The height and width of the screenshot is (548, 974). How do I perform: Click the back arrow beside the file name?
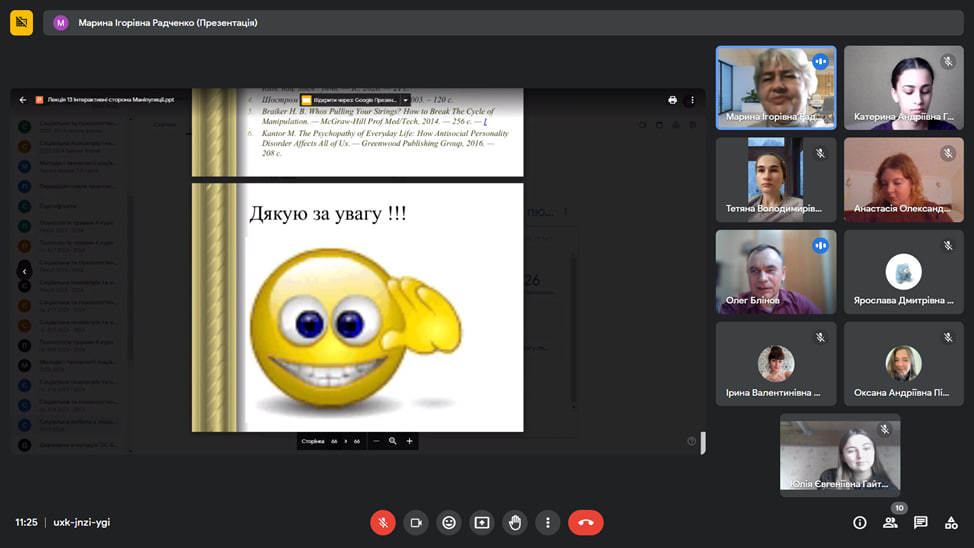tap(23, 100)
